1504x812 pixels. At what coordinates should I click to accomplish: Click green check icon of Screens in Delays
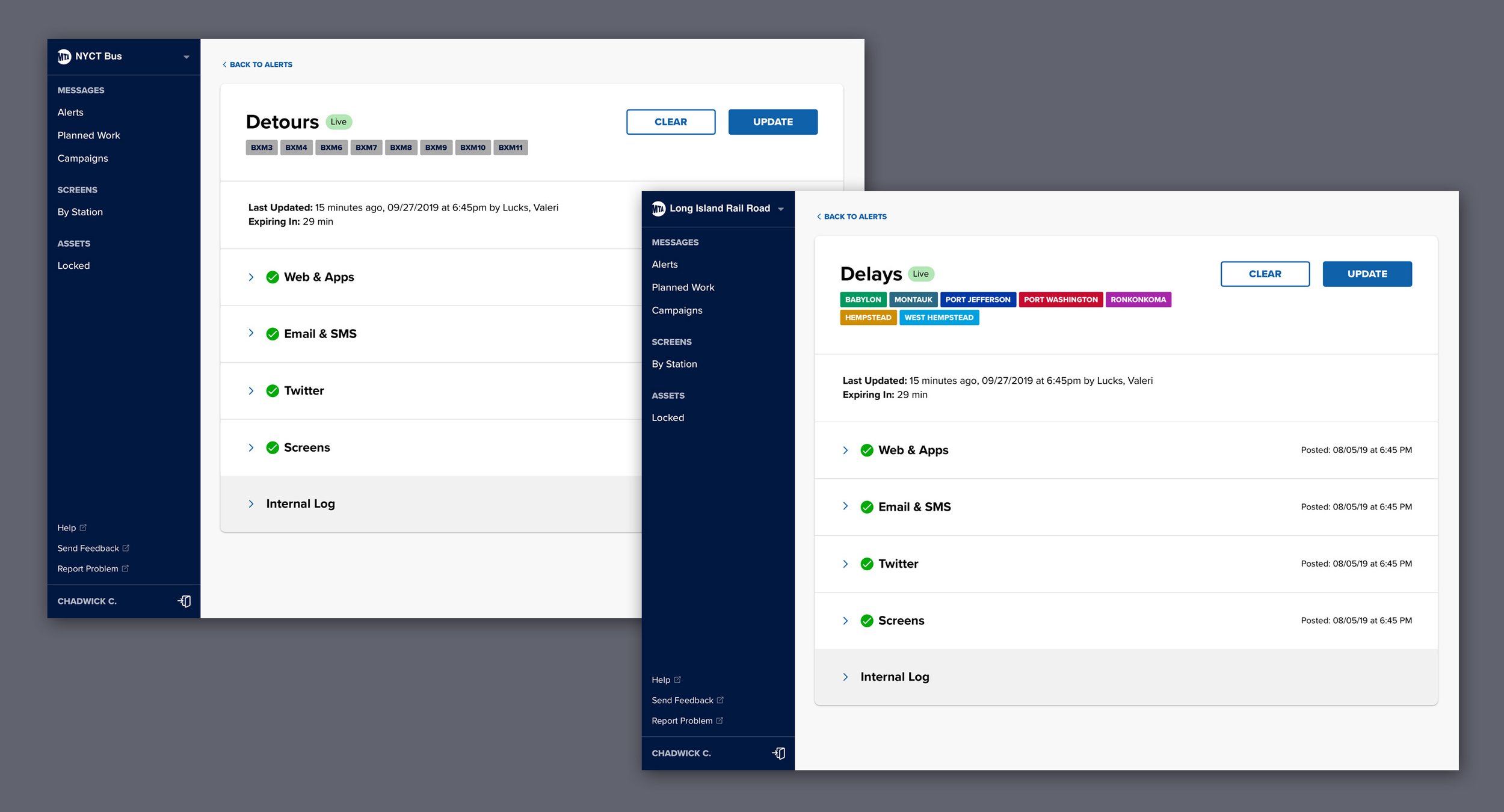(x=867, y=621)
